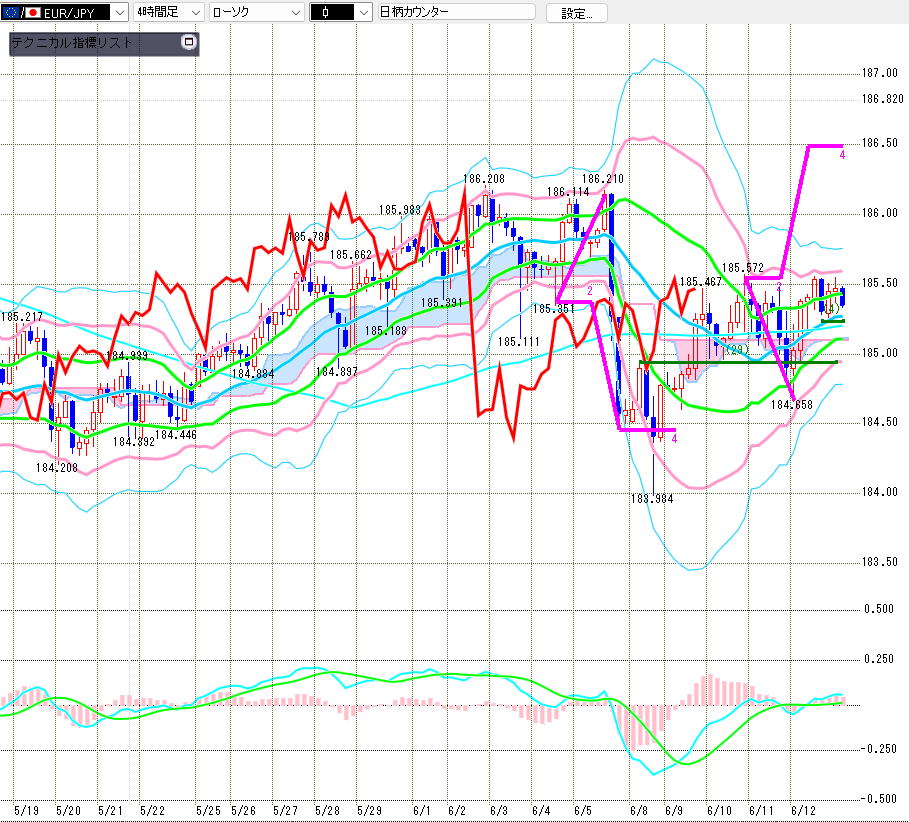The image size is (909, 822).
Task: Click the 187.00 price axis value
Action: 879,73
